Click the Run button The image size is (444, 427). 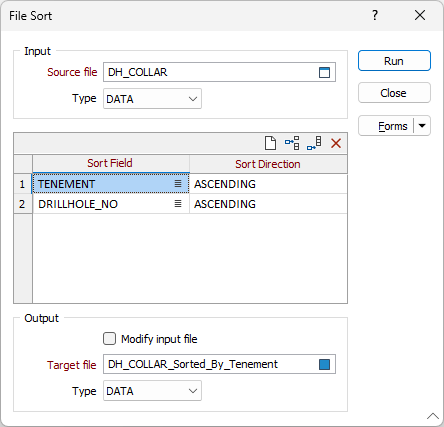394,61
